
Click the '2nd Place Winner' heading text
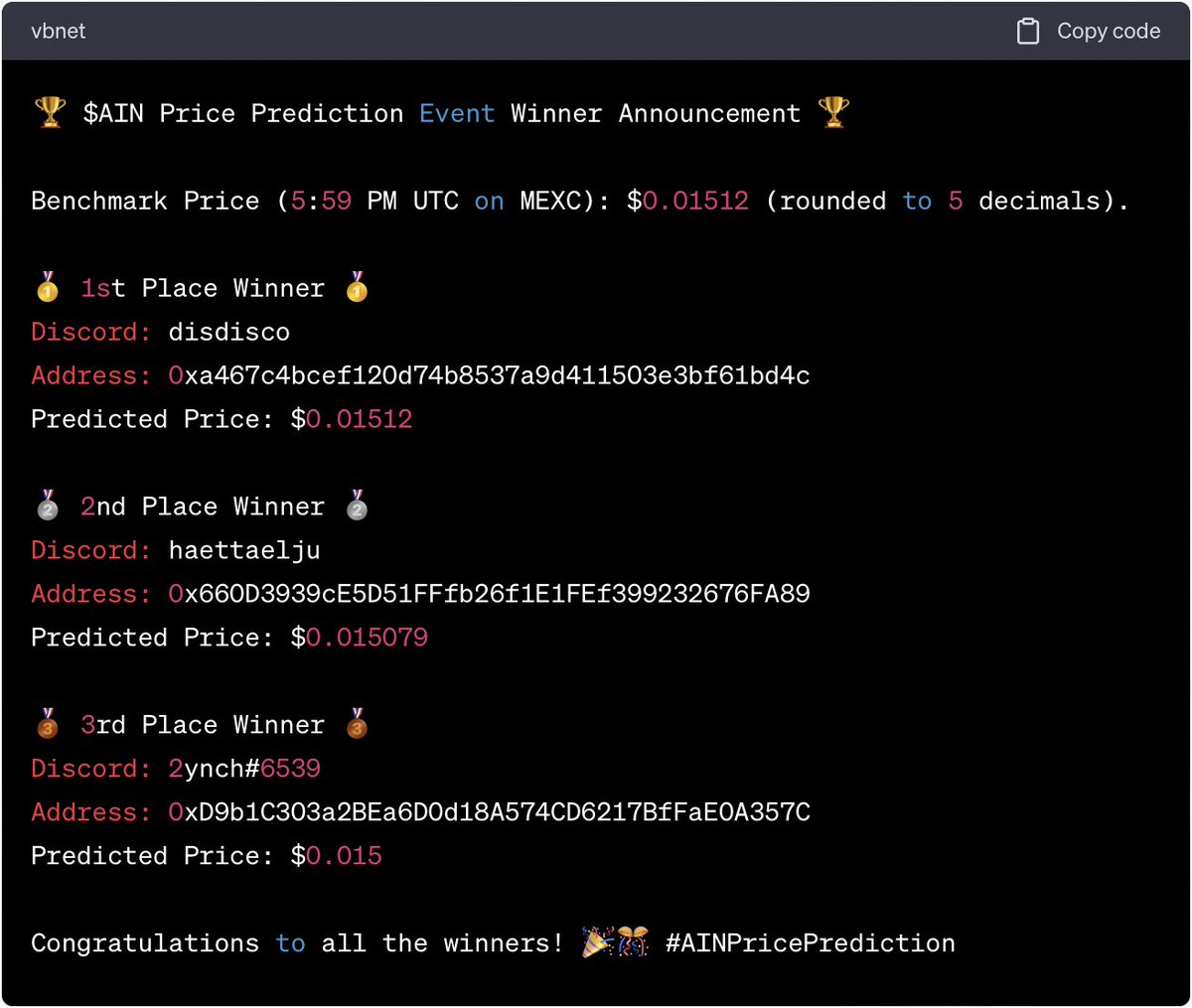[x=203, y=506]
